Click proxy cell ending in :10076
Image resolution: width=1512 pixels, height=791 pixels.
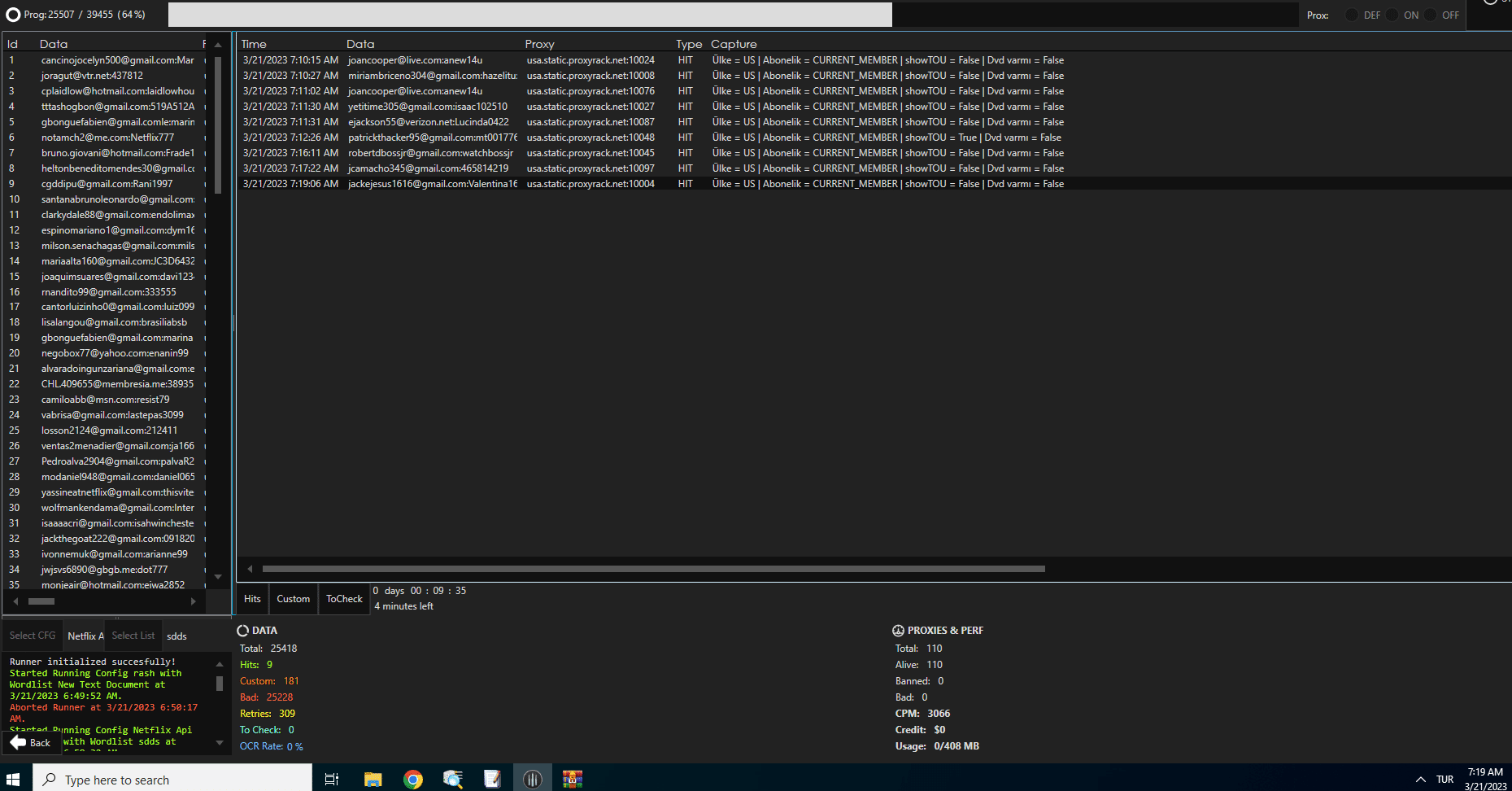[590, 91]
